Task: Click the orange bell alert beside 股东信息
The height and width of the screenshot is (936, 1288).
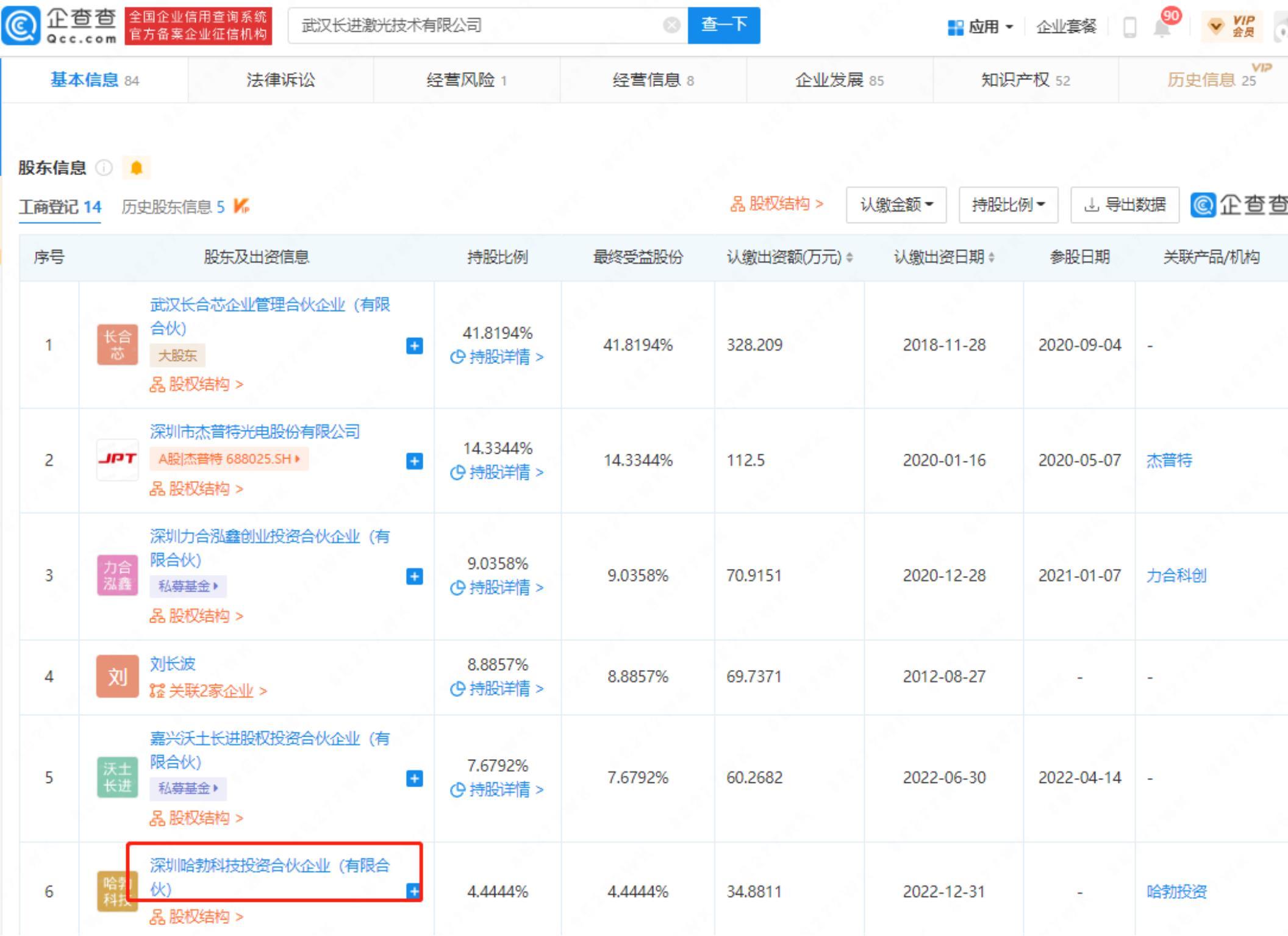Action: click(136, 168)
